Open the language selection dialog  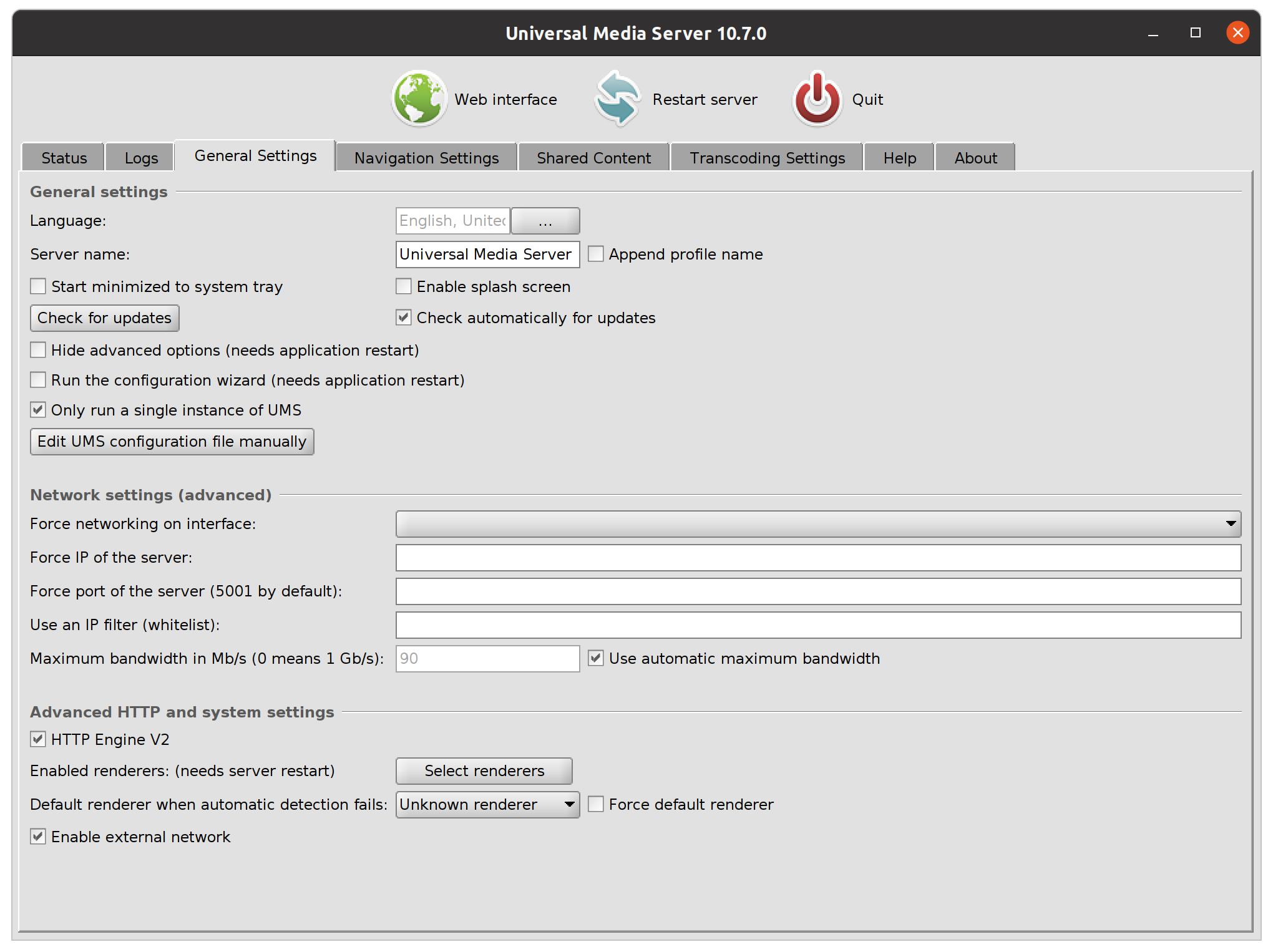pos(544,220)
